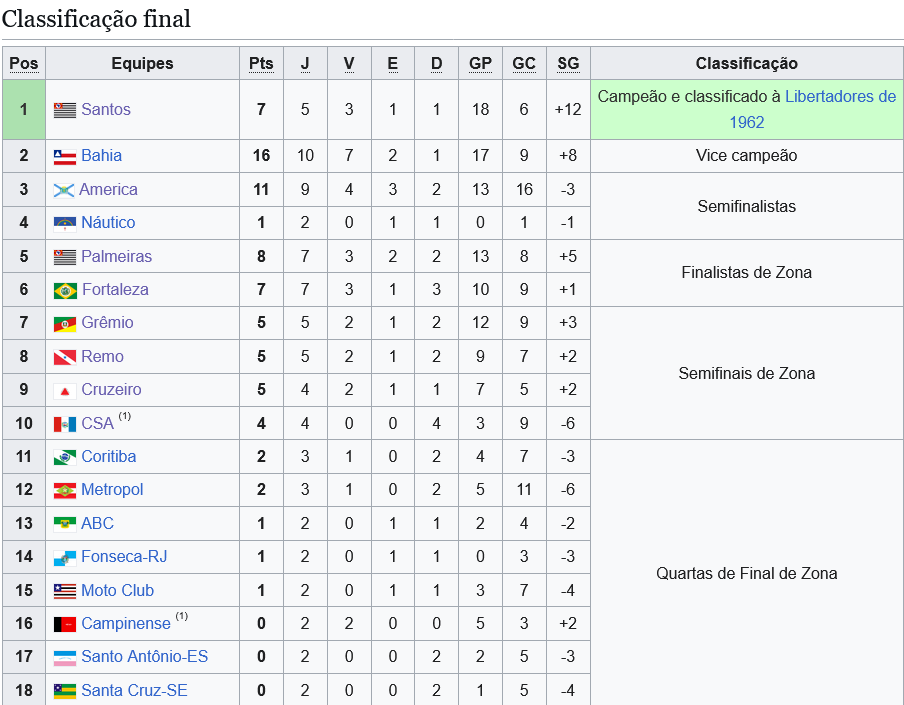Image resolution: width=904 pixels, height=705 pixels.
Task: Click the flag icon beside Coritiba
Action: coord(65,457)
